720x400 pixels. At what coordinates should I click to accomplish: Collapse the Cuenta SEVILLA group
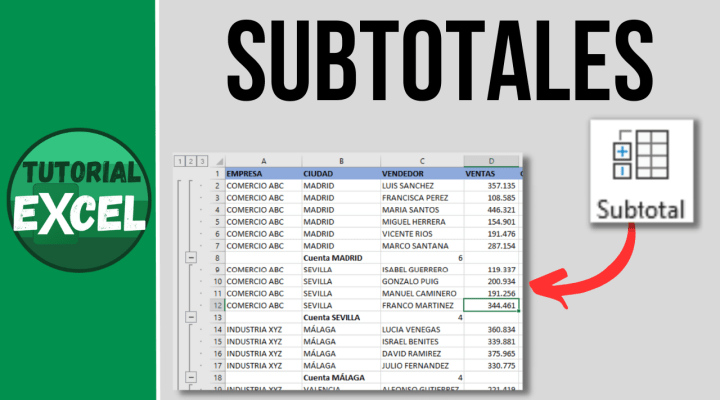[191, 317]
